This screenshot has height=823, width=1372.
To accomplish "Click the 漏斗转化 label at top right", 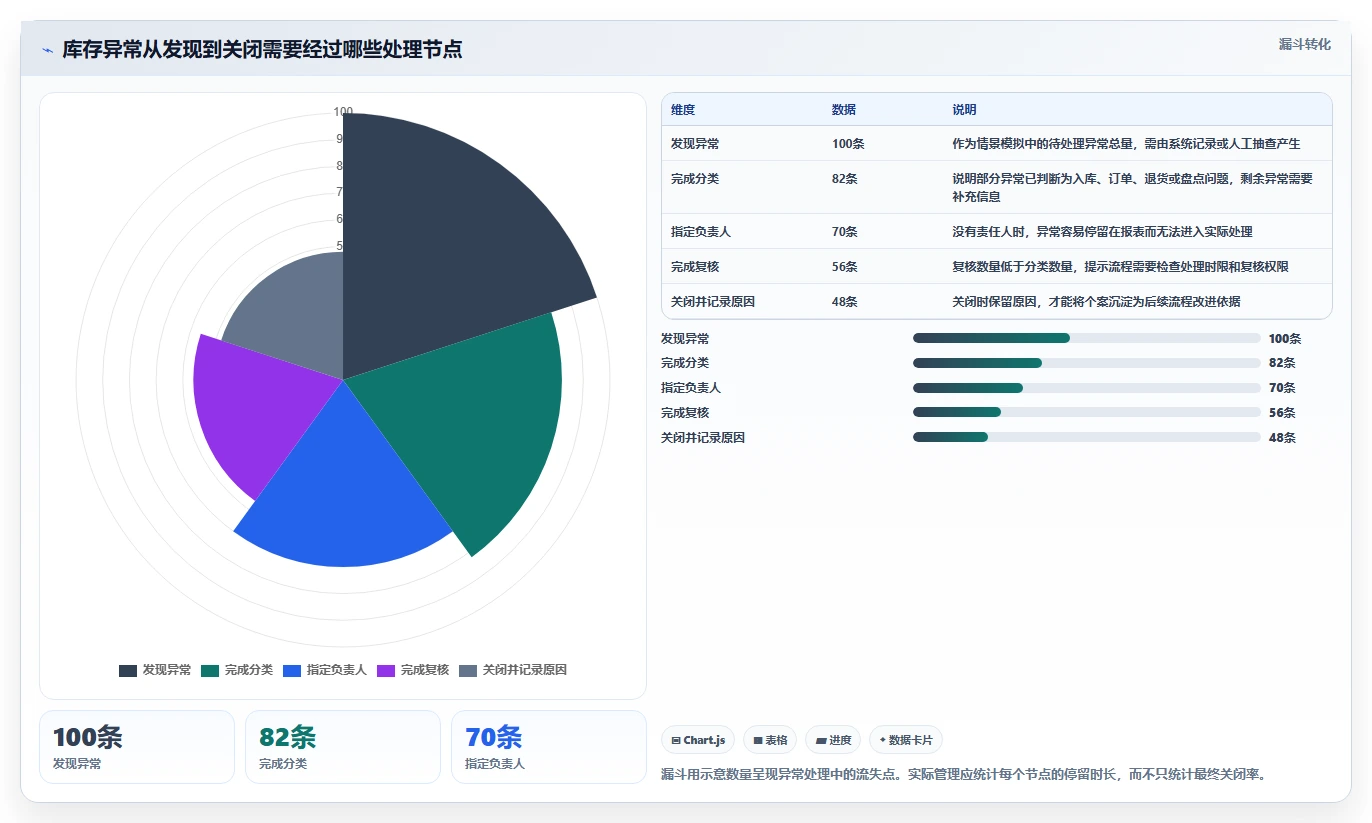I will pos(1304,44).
